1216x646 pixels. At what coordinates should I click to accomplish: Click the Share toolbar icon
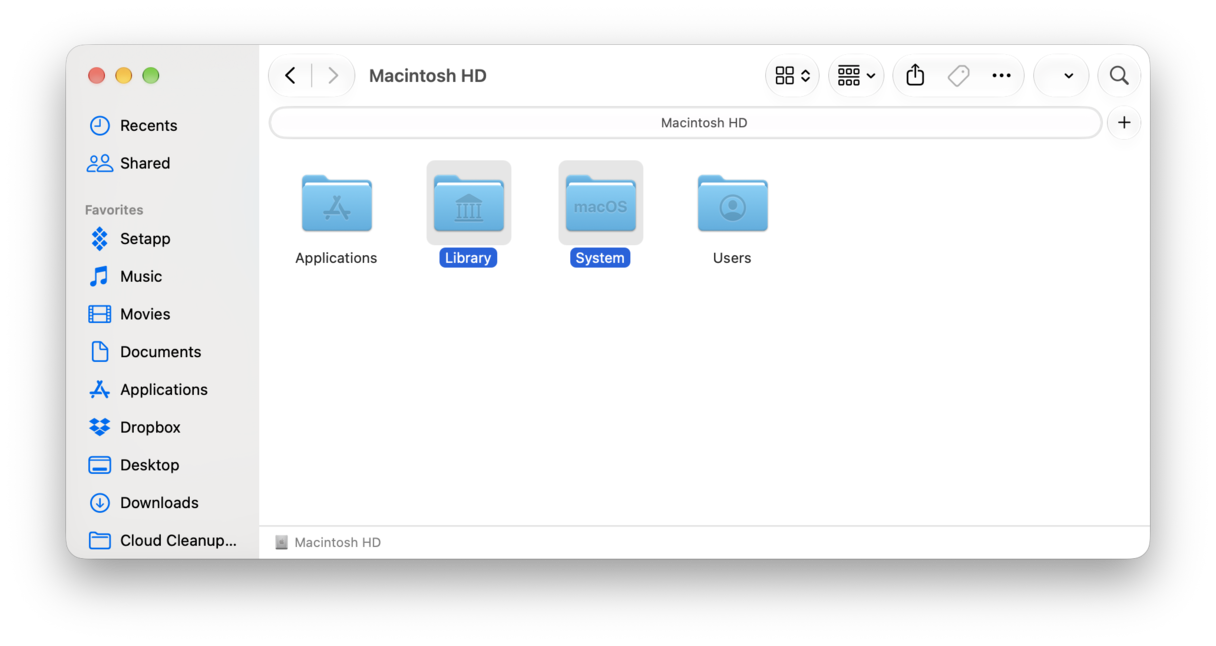(915, 76)
